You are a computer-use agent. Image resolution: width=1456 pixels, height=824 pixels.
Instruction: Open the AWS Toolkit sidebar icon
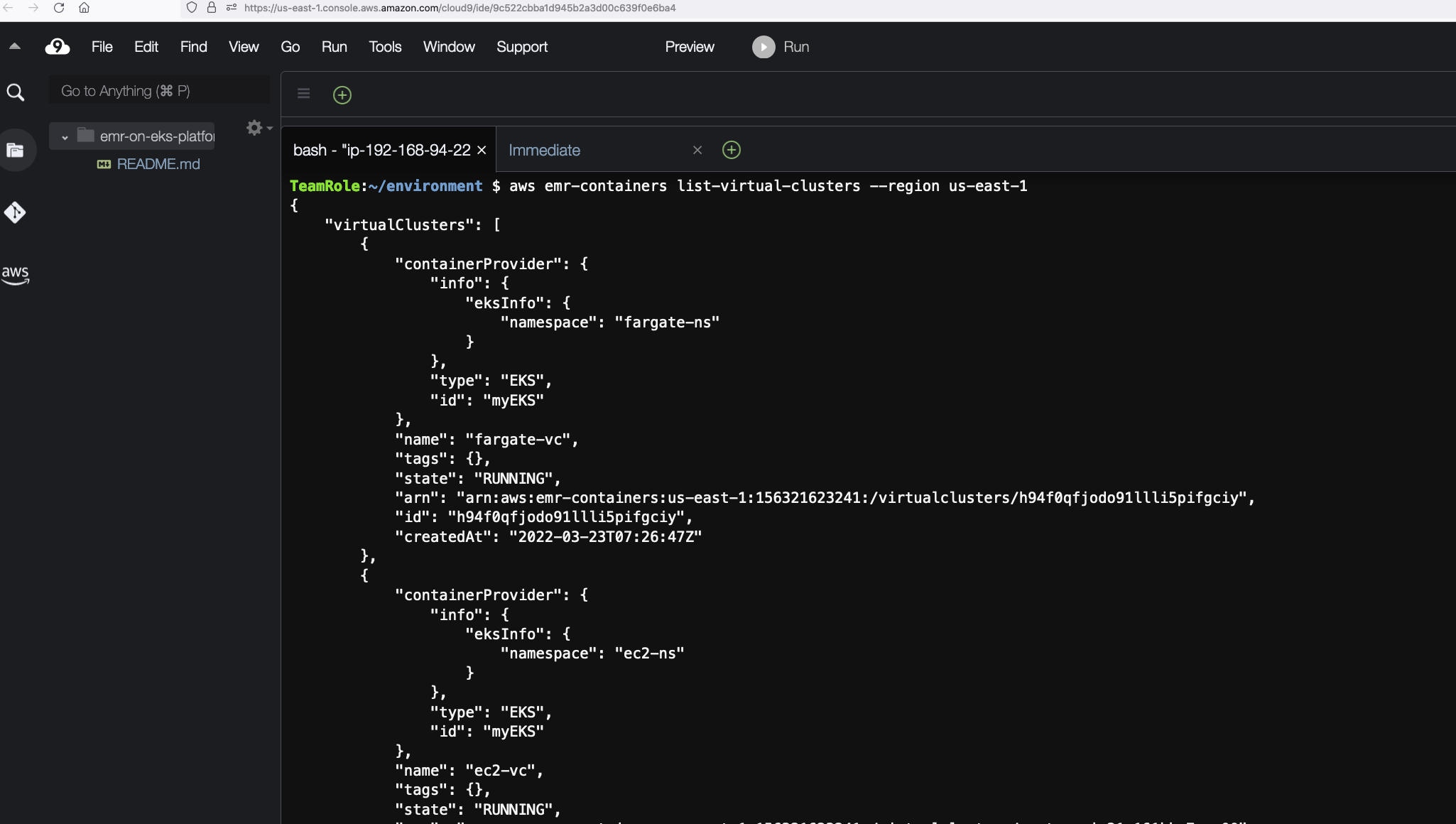[x=15, y=275]
